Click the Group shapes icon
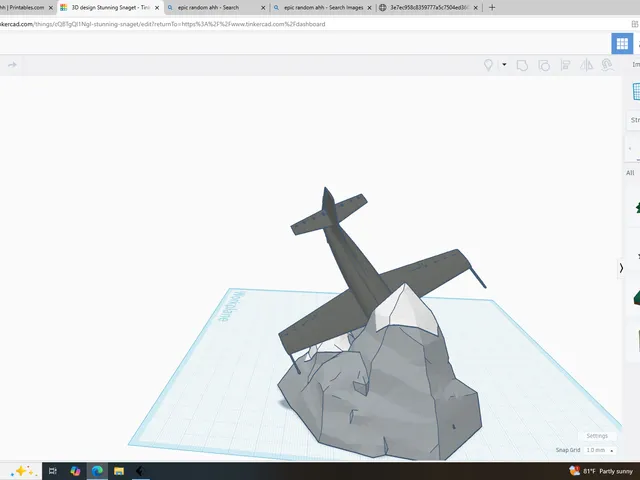 click(522, 65)
